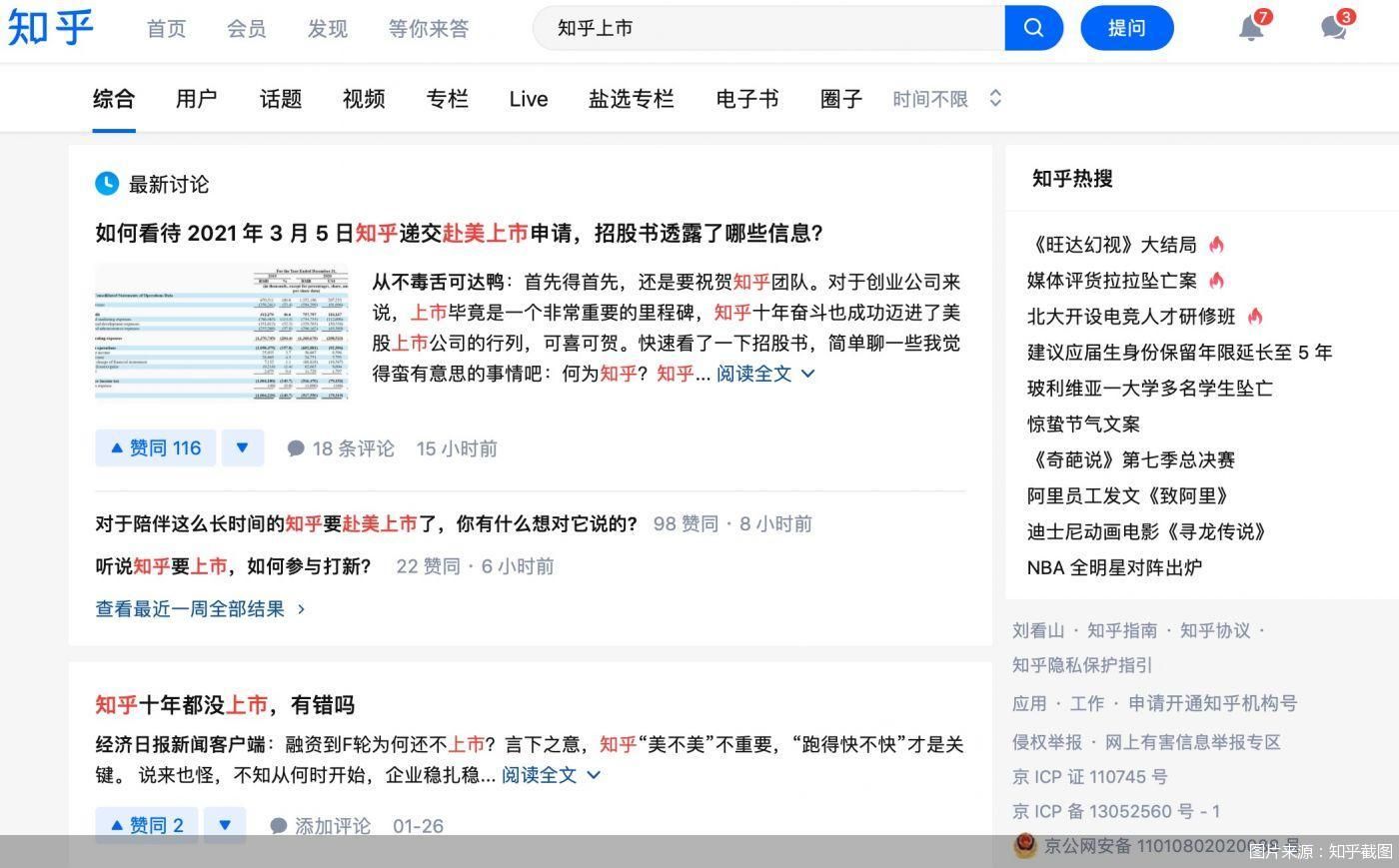Downvote the 招股书 answer with triangle button
Screen dimensions: 1399x868
242,447
